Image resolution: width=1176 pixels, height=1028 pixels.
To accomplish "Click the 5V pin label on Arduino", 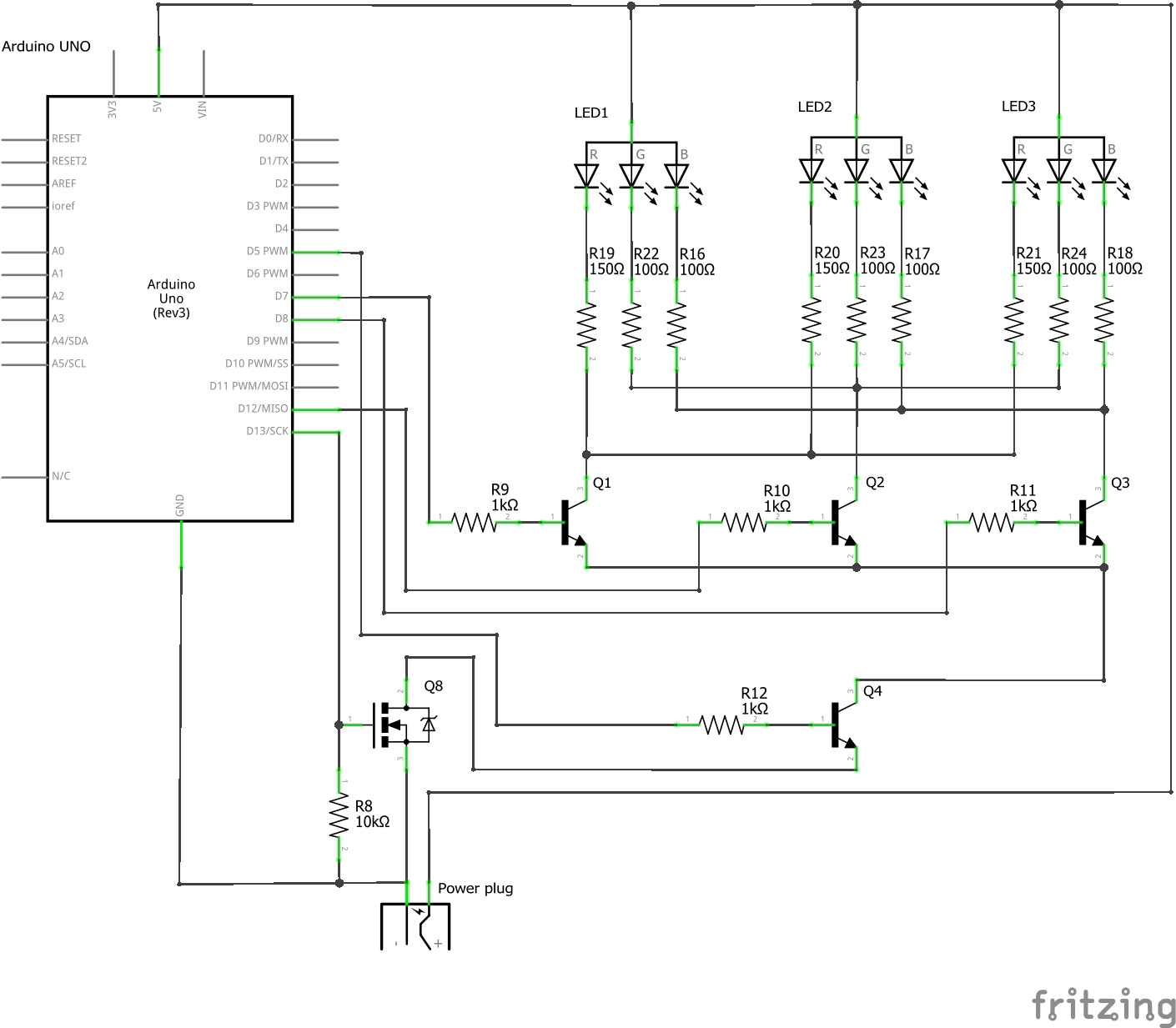I will click(157, 108).
